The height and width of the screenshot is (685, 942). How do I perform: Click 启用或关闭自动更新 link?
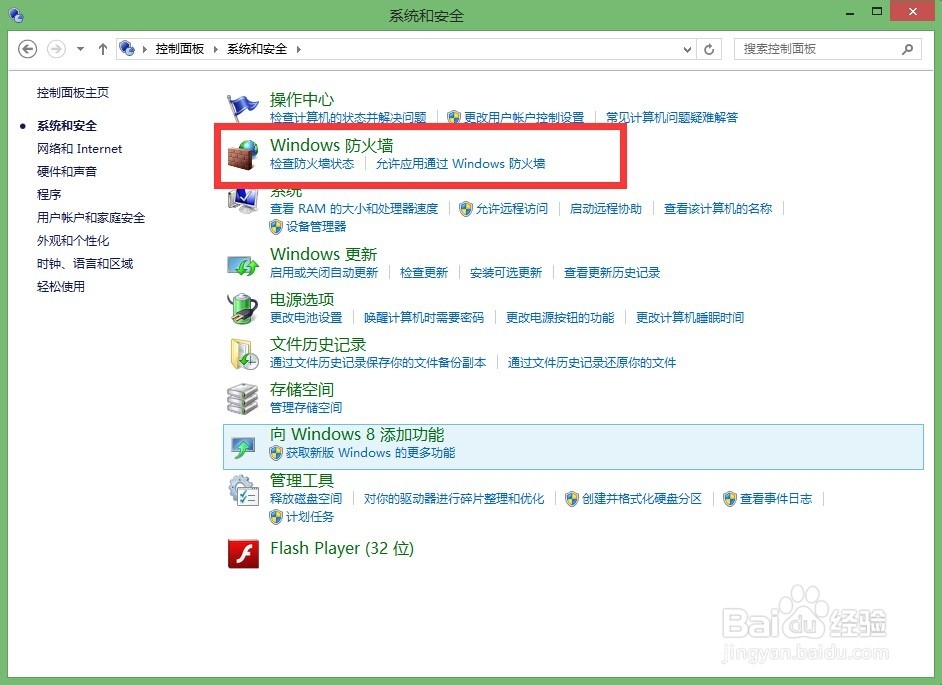pyautogui.click(x=324, y=272)
